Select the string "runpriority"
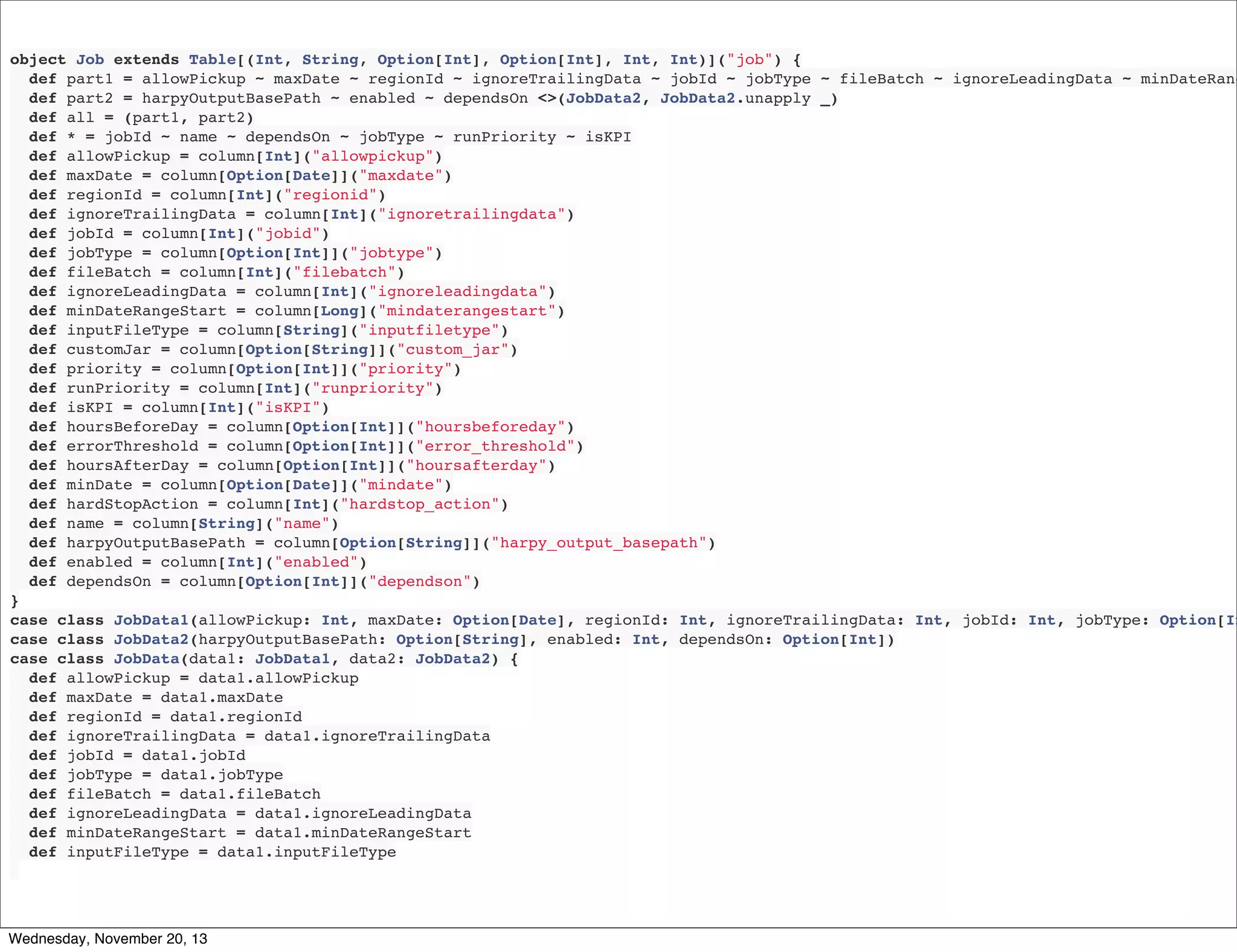This screenshot has width=1237, height=952. [x=373, y=388]
